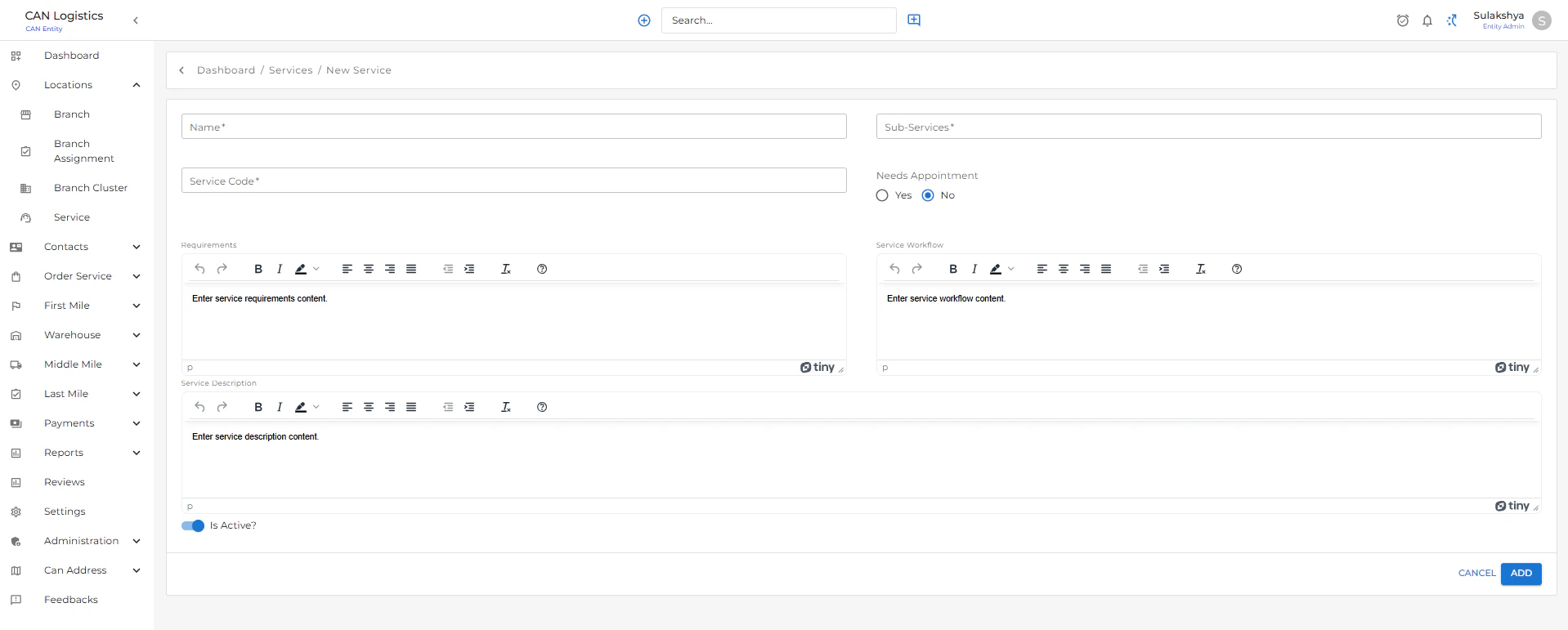This screenshot has width=1568, height=630.
Task: Open Branch Cluster in sidebar
Action: pos(91,188)
